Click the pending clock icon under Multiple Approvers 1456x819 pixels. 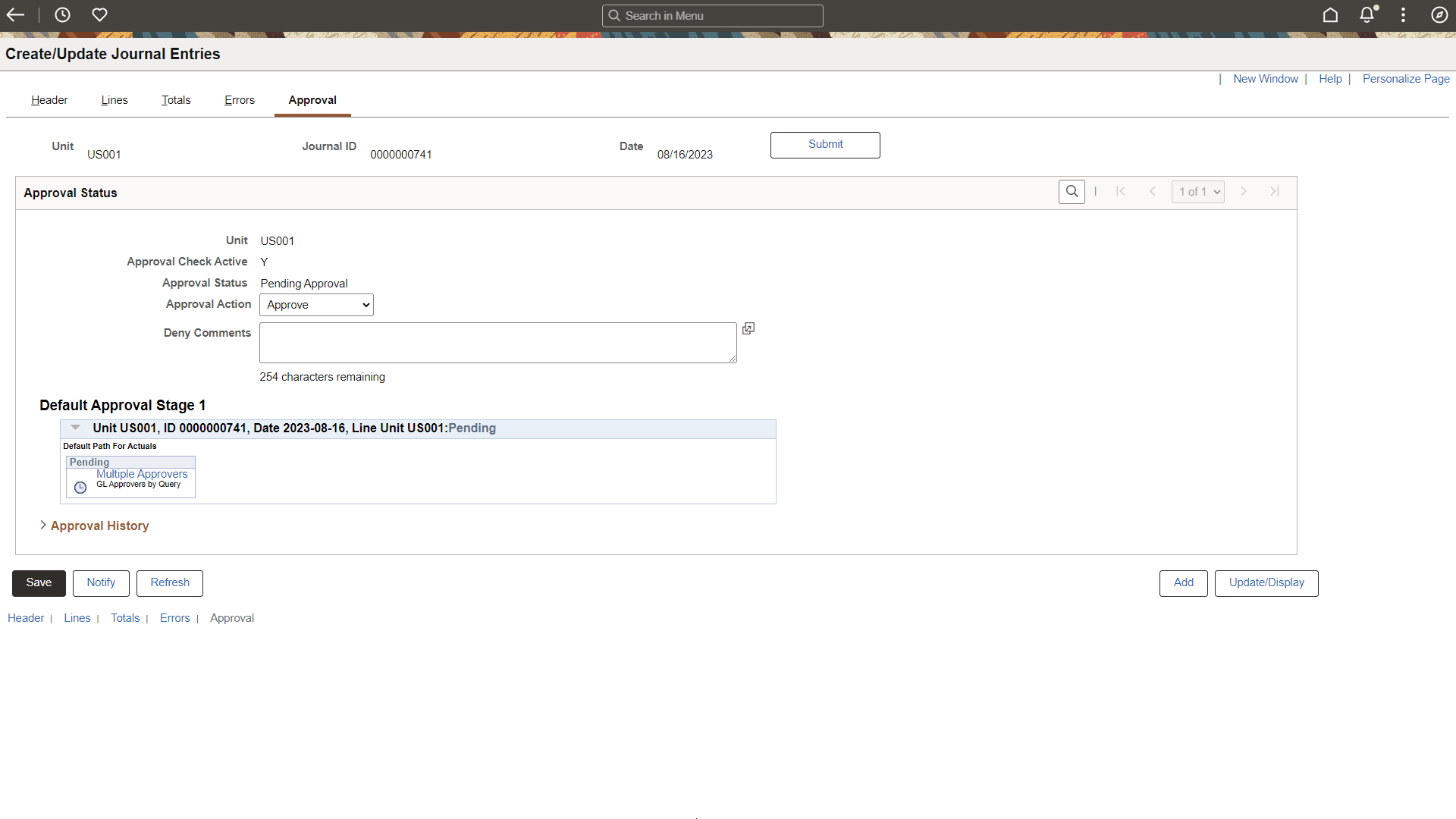tap(80, 487)
